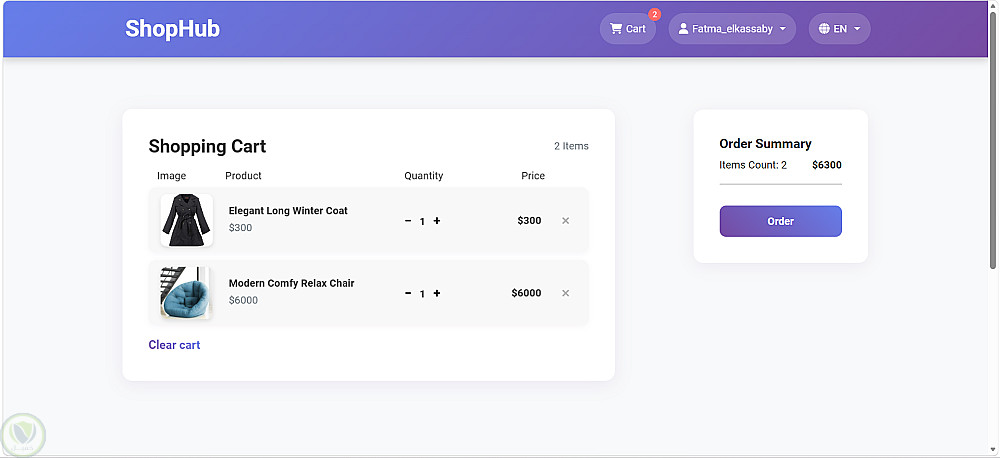
Task: Remove the Modern Comfy Relax Chair item
Action: pyautogui.click(x=565, y=293)
